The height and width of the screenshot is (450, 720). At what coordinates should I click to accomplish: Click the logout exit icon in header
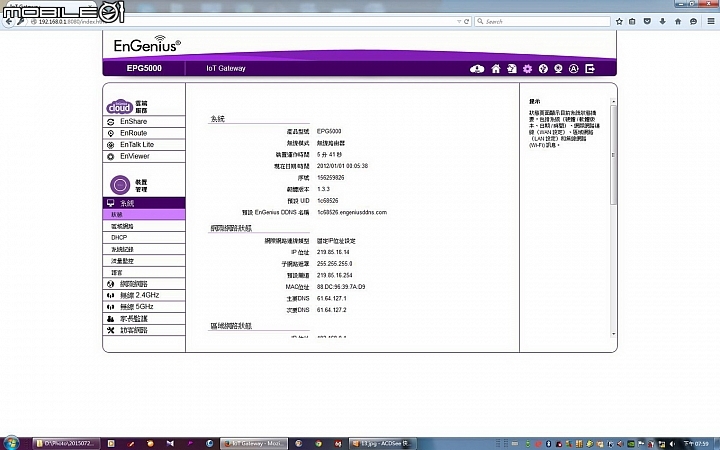coord(590,69)
